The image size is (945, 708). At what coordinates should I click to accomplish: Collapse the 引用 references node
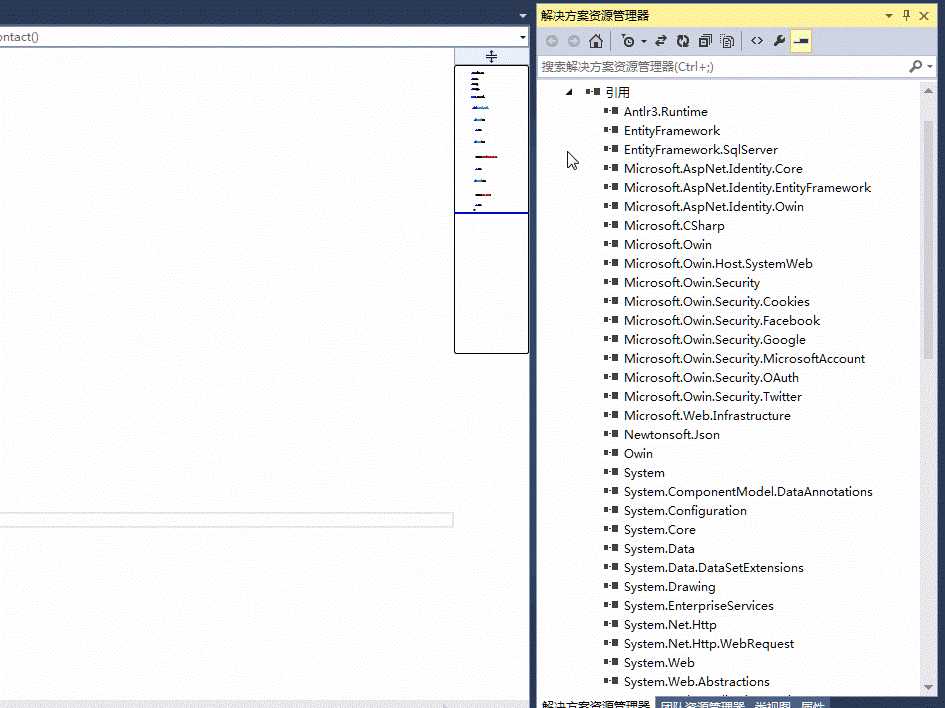pos(569,92)
